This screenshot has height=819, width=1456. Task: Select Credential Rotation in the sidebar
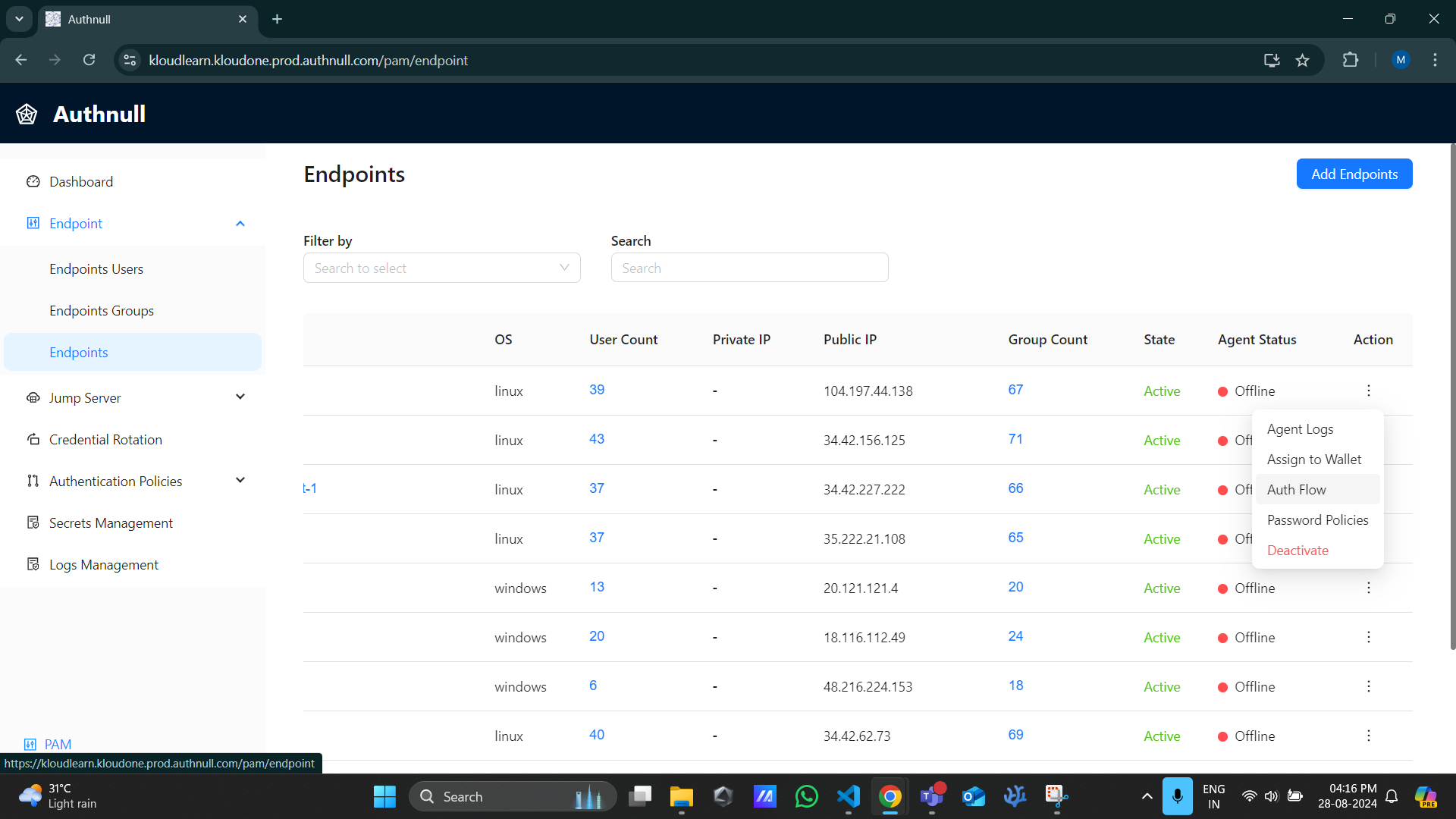click(105, 439)
